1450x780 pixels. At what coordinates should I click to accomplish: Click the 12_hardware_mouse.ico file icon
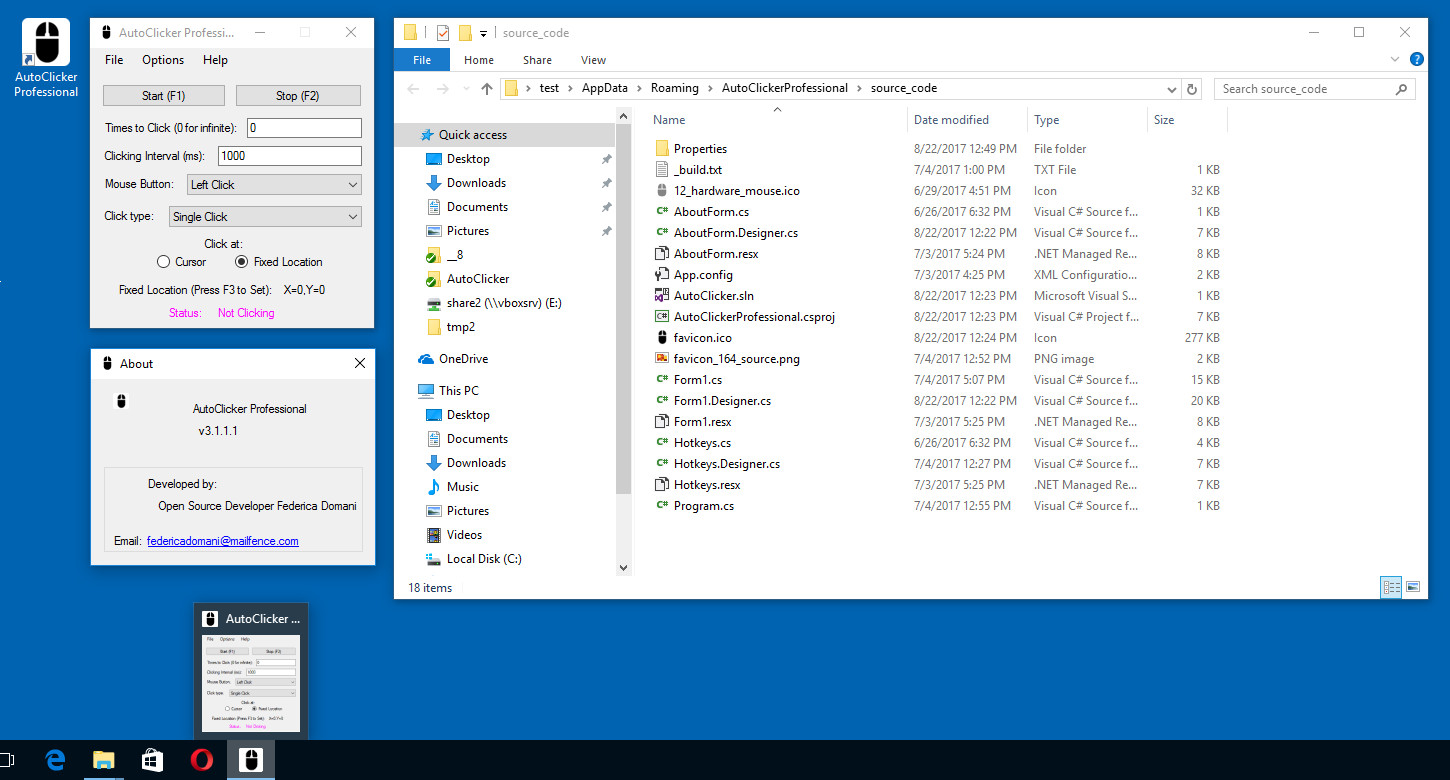click(x=662, y=191)
